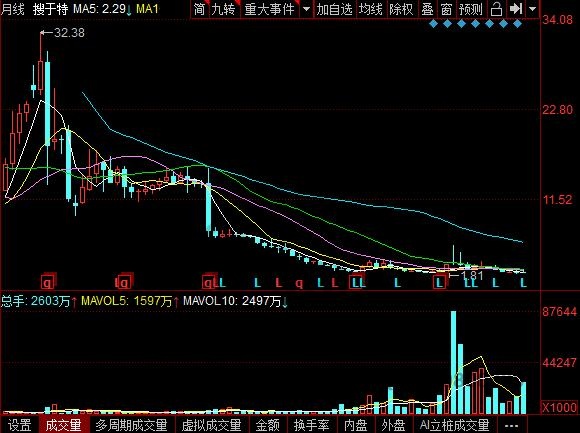Click the 预测 forecast button

(x=470, y=9)
